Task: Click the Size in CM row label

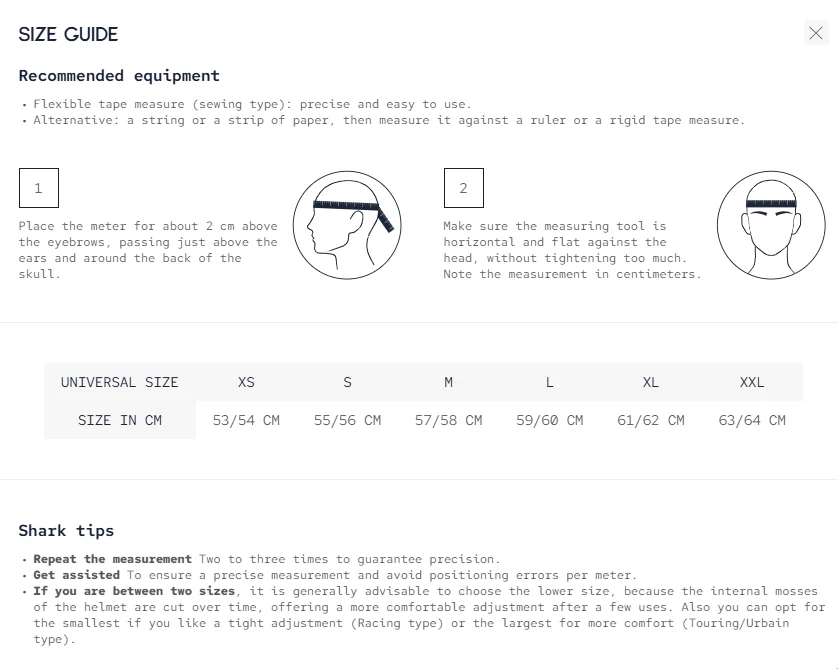Action: click(120, 420)
